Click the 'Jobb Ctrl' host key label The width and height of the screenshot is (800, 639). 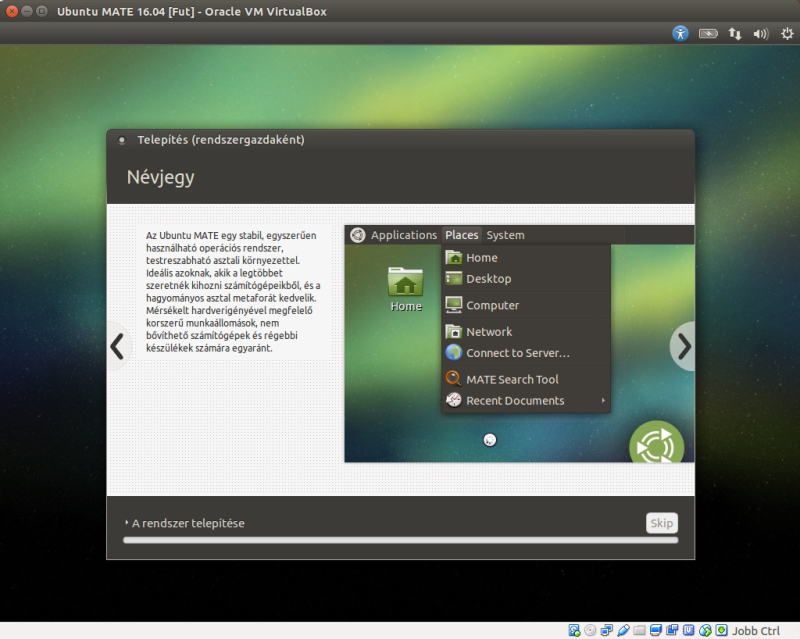[x=756, y=631]
